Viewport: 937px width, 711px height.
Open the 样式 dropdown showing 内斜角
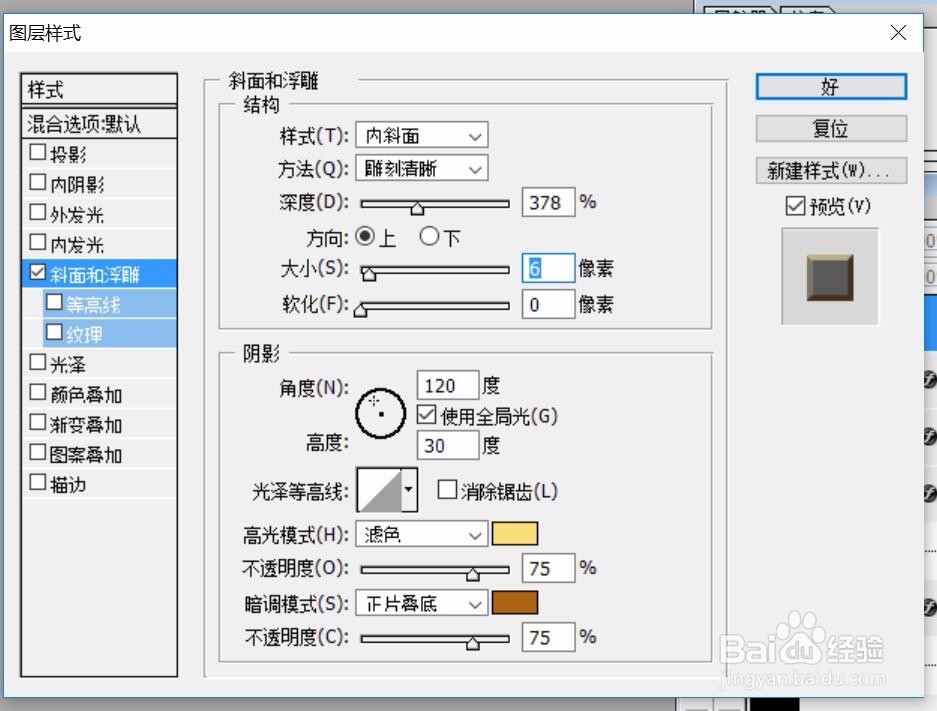click(420, 135)
